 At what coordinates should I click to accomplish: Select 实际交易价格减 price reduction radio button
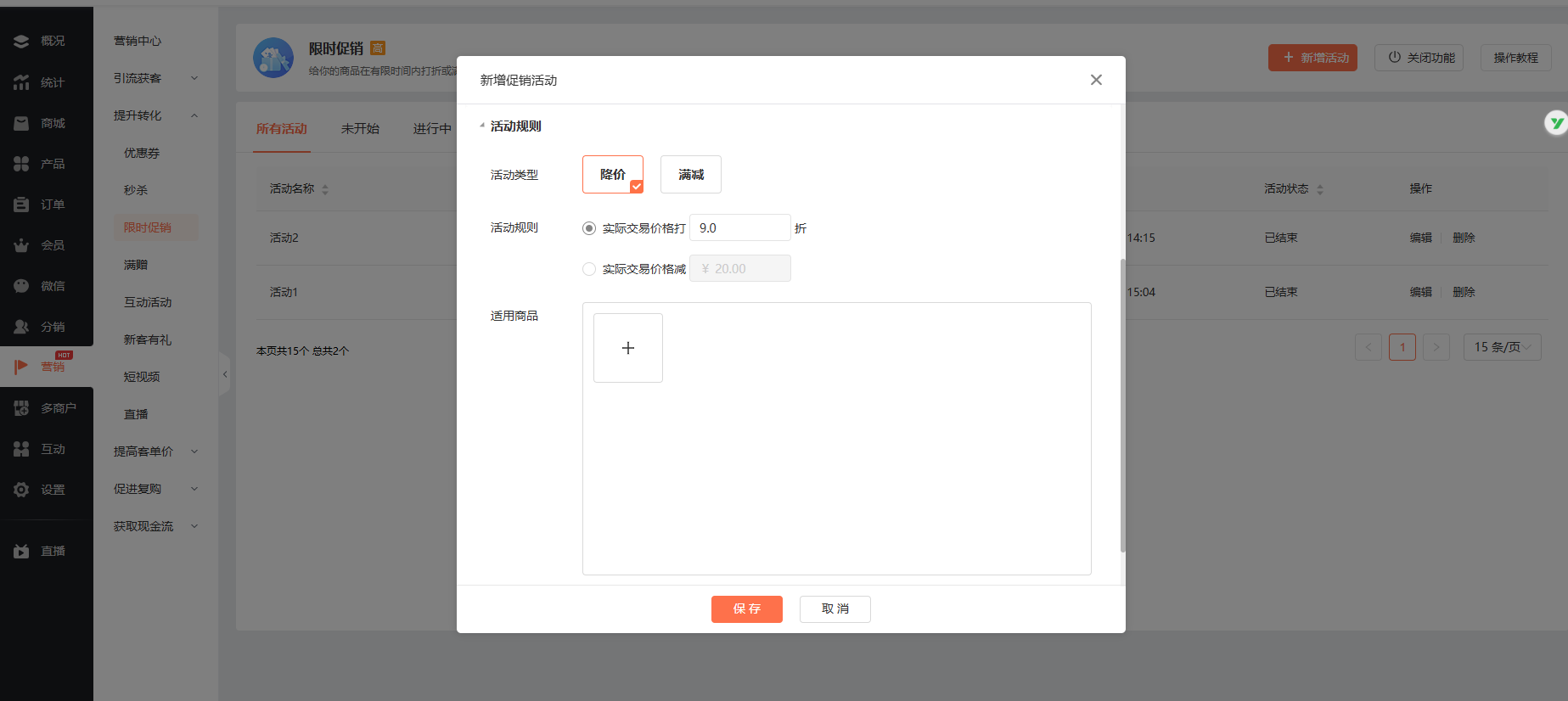tap(589, 269)
